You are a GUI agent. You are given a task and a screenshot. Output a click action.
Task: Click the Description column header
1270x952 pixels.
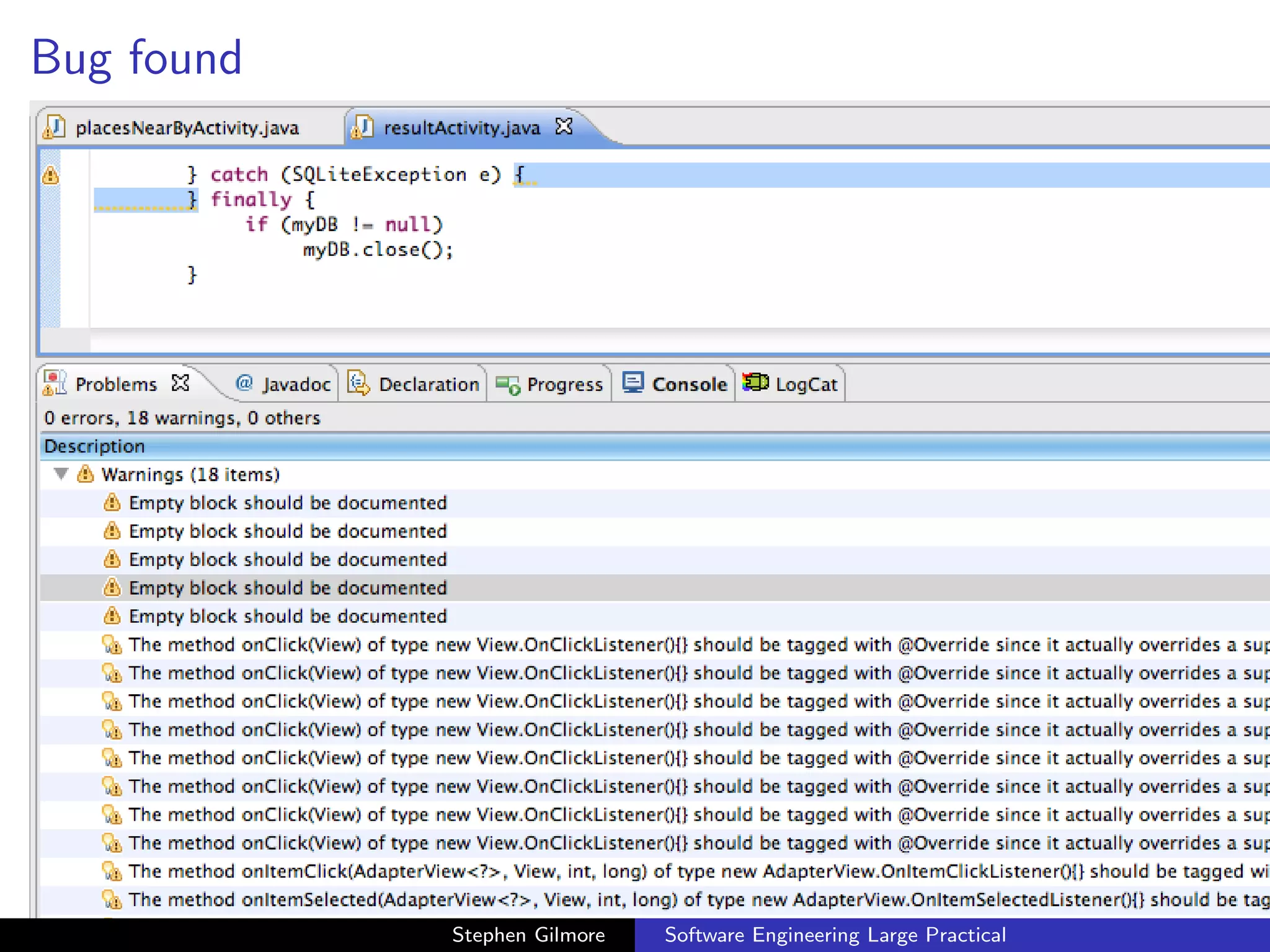click(655, 446)
